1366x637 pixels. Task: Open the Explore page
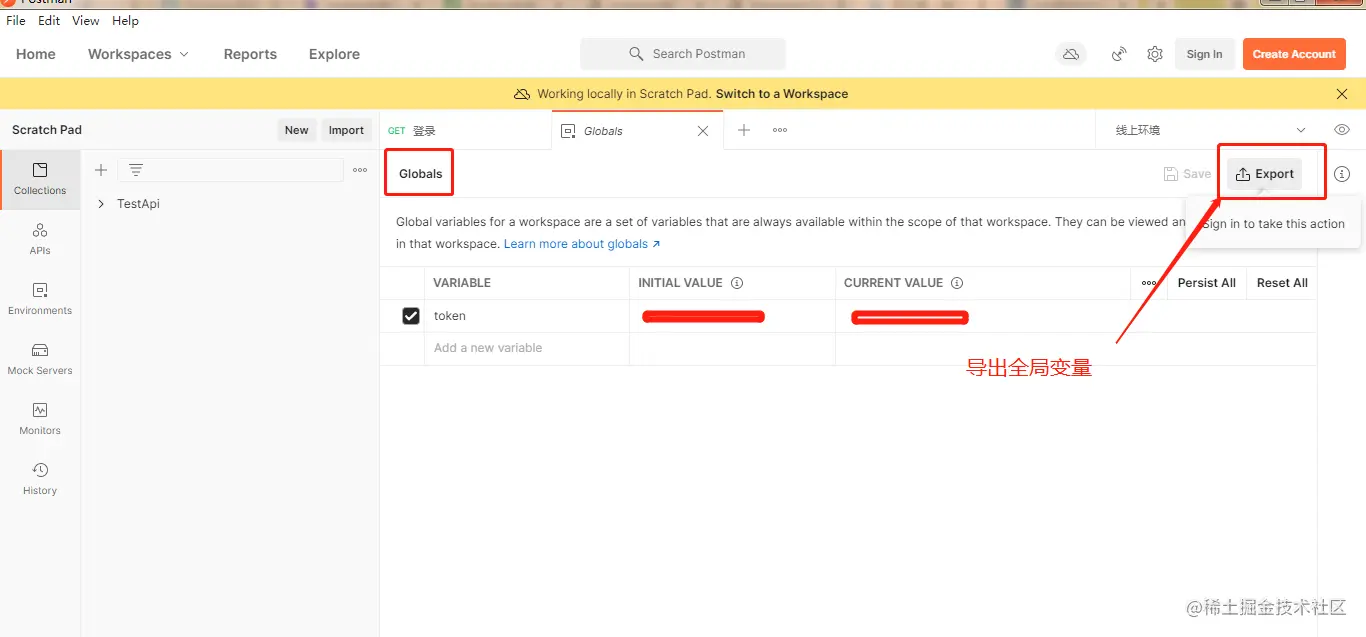(x=334, y=54)
